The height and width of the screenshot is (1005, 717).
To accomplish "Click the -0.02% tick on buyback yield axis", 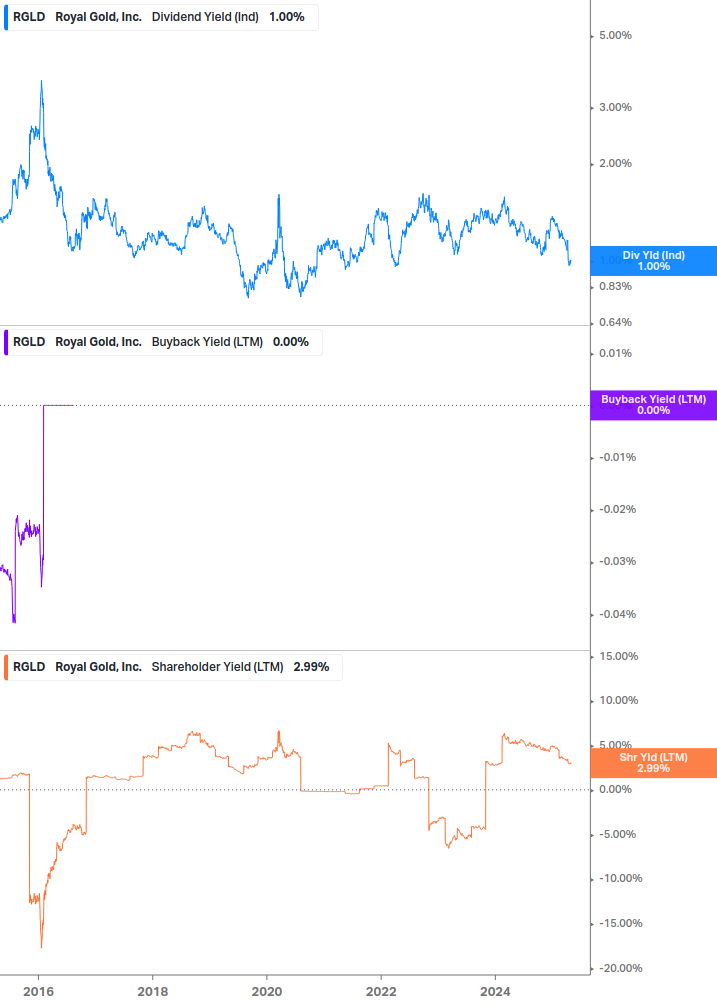I will click(x=617, y=510).
